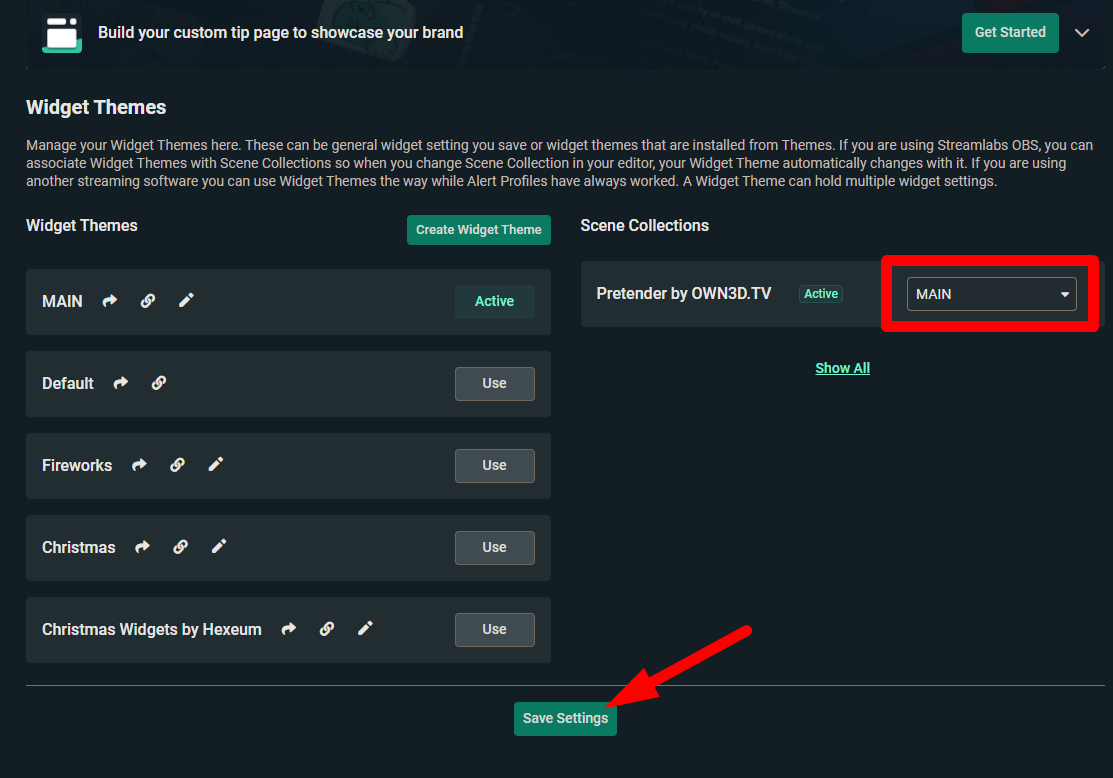Copy link icon for Default theme
Screen dimensions: 1113x778
point(159,383)
